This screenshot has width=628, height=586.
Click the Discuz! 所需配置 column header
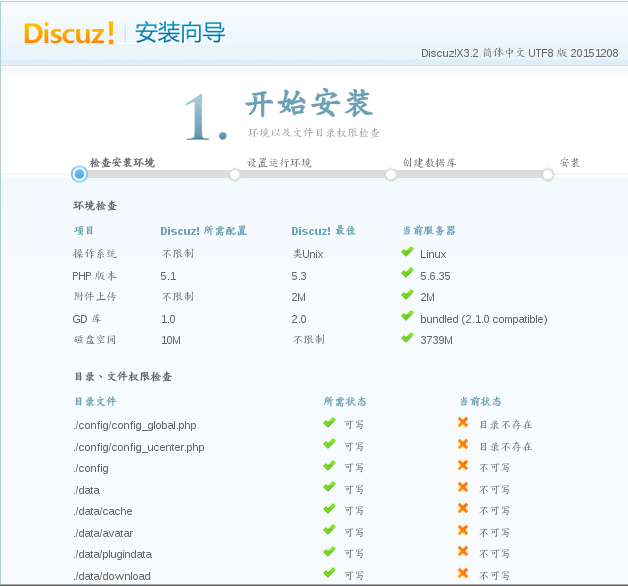[x=203, y=231]
